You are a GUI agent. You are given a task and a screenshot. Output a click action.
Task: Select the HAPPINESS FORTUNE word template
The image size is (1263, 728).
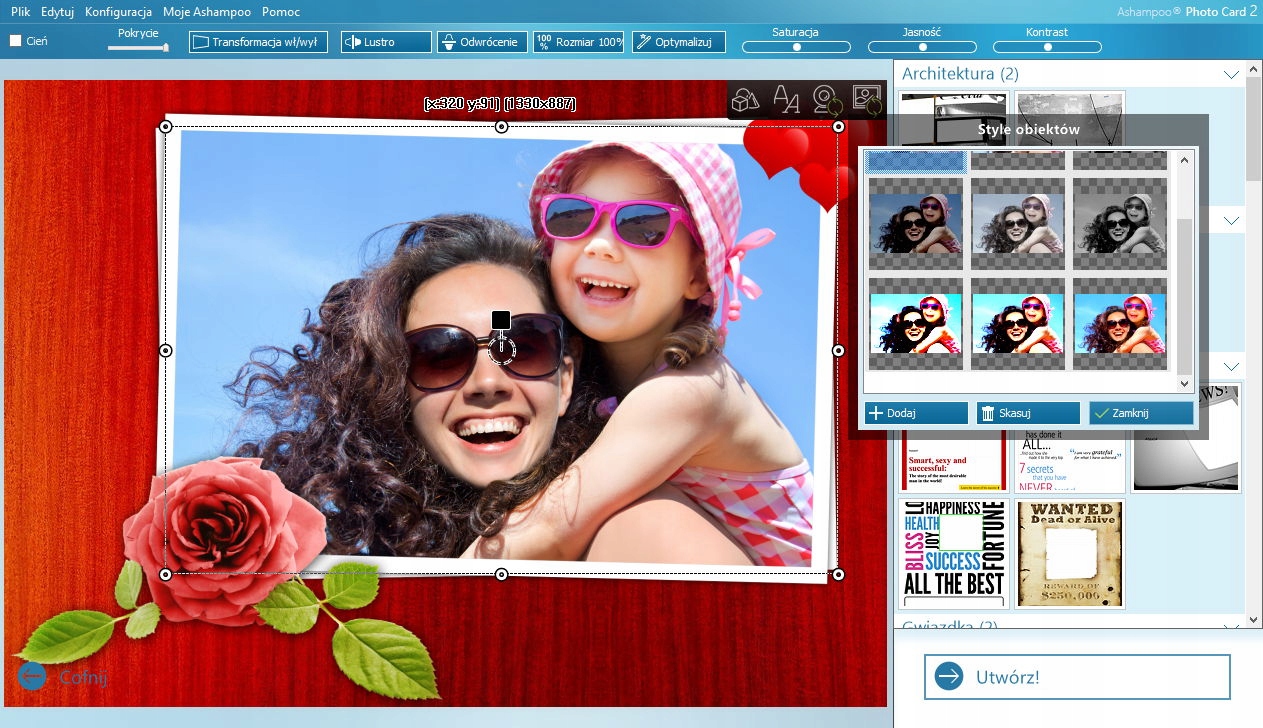tap(953, 553)
